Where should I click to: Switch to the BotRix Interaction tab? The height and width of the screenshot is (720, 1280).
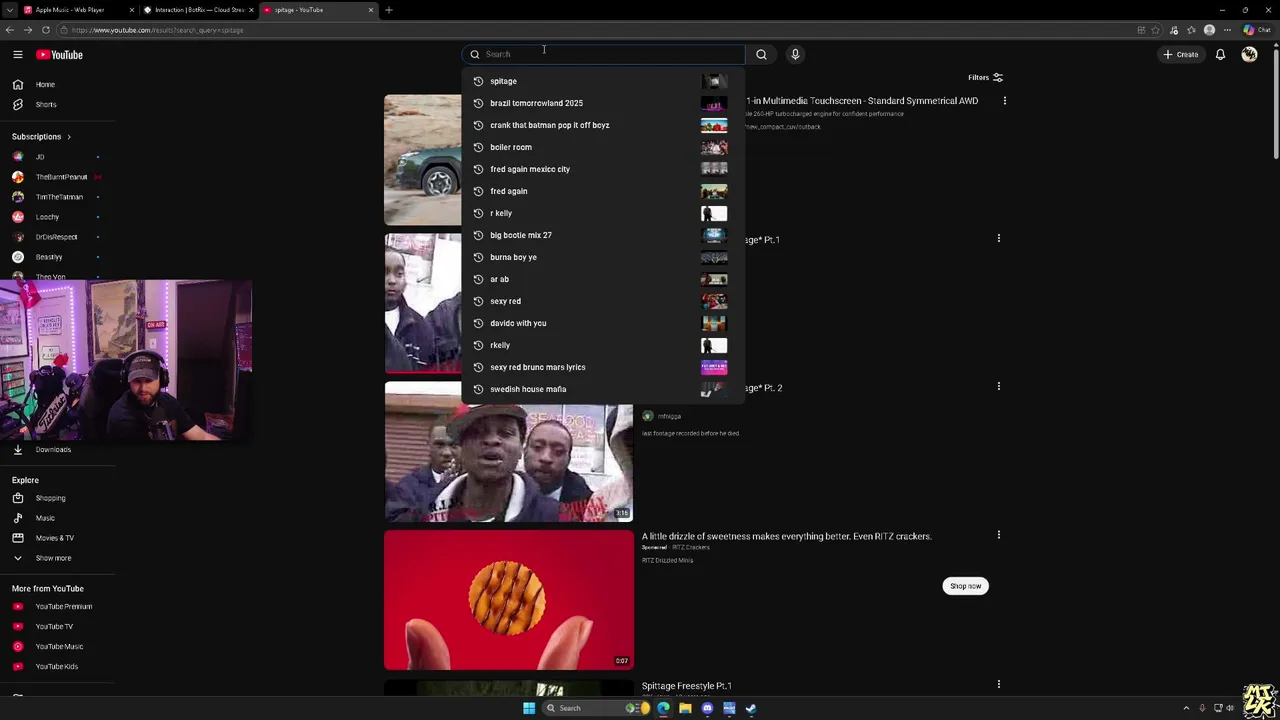point(199,10)
